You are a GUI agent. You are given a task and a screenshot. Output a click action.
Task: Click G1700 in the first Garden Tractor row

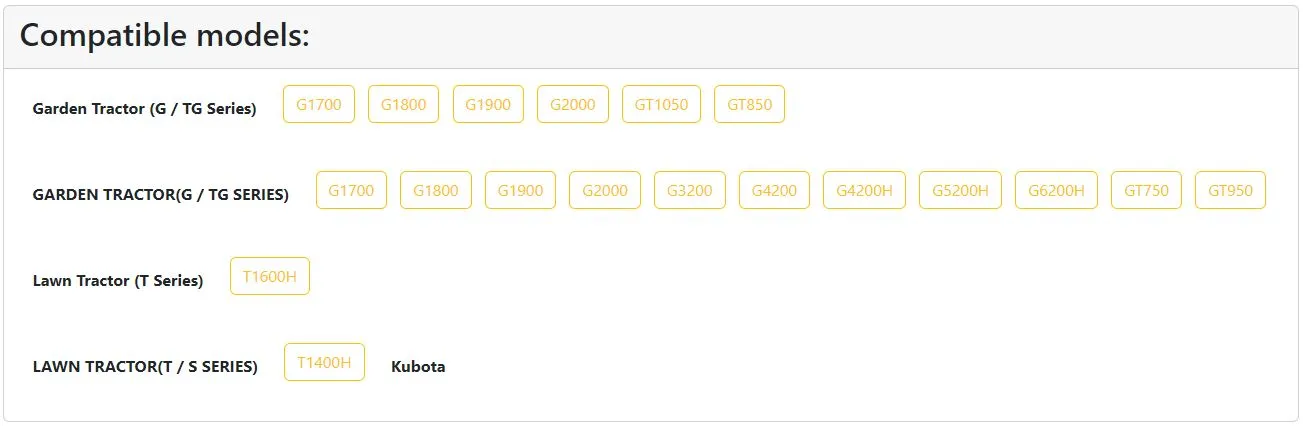coord(319,104)
